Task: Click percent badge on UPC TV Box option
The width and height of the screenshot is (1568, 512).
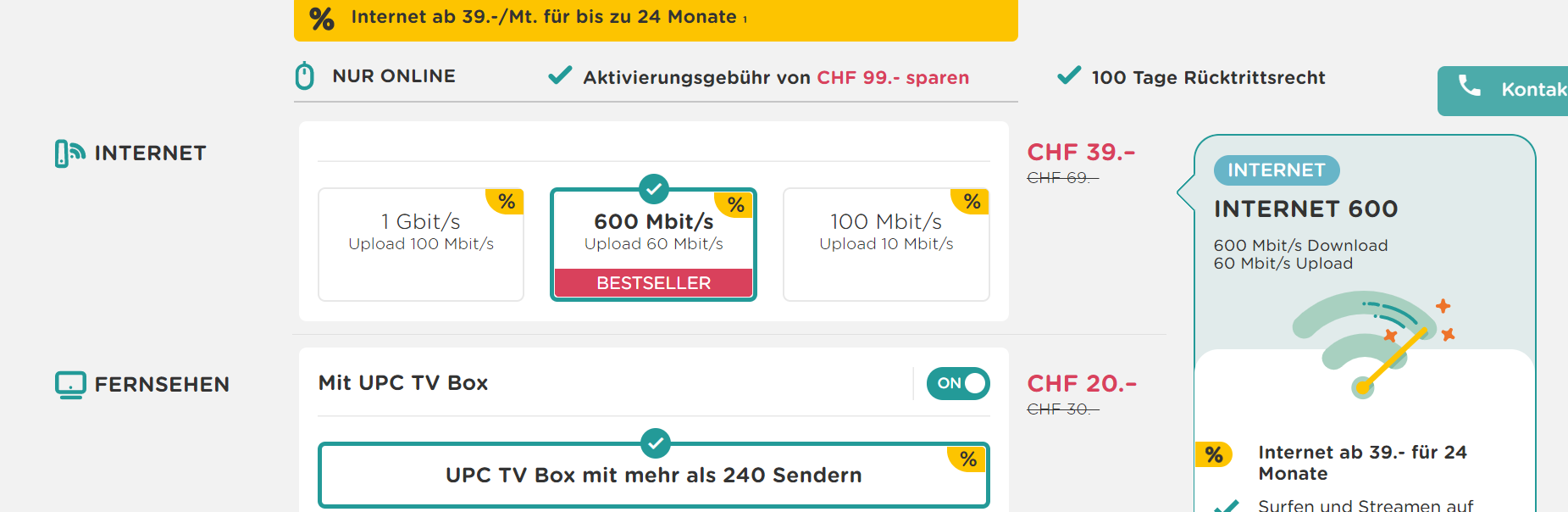Action: coord(968,459)
